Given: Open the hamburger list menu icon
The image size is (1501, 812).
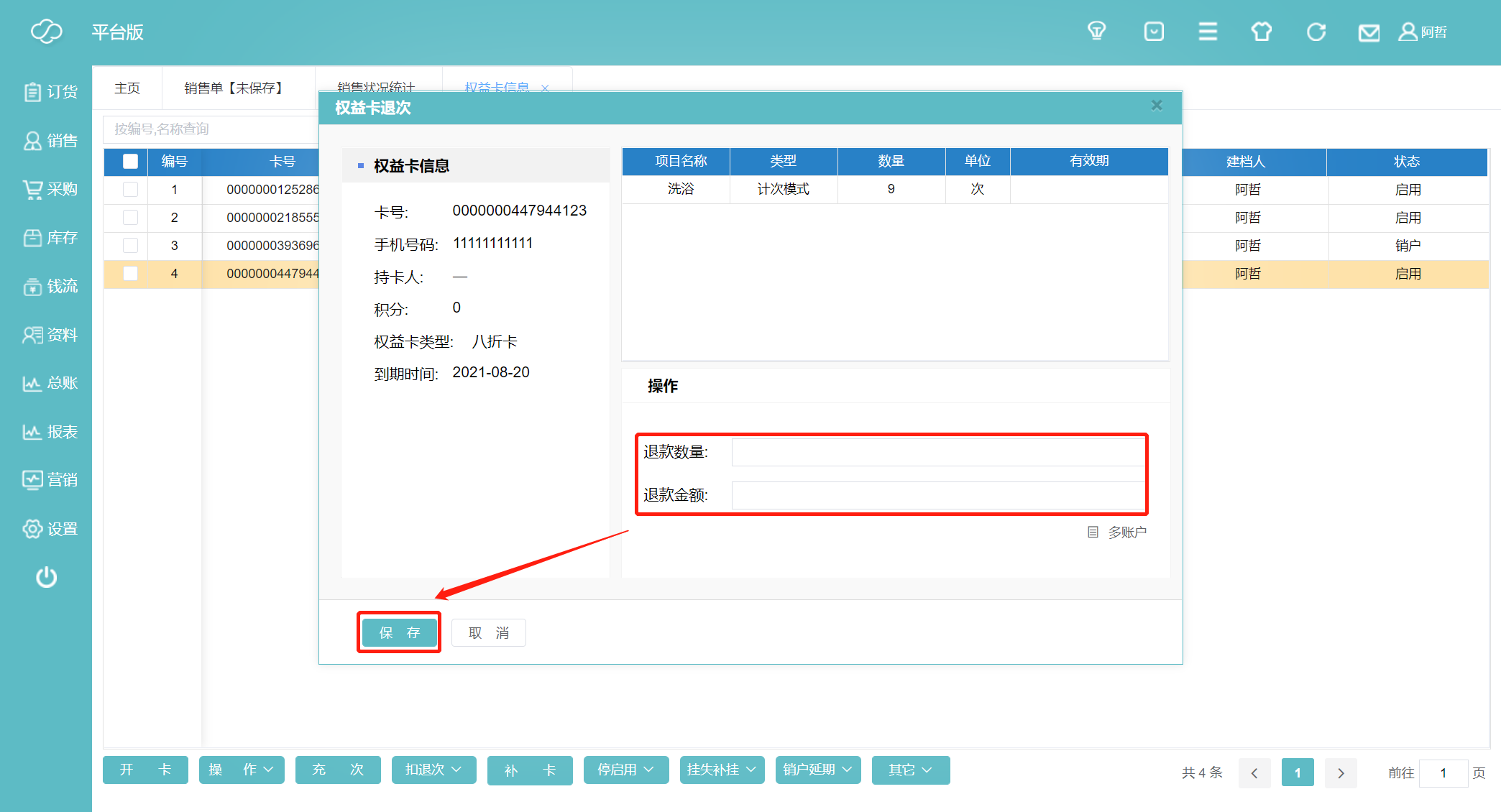Looking at the screenshot, I should pos(1208,32).
